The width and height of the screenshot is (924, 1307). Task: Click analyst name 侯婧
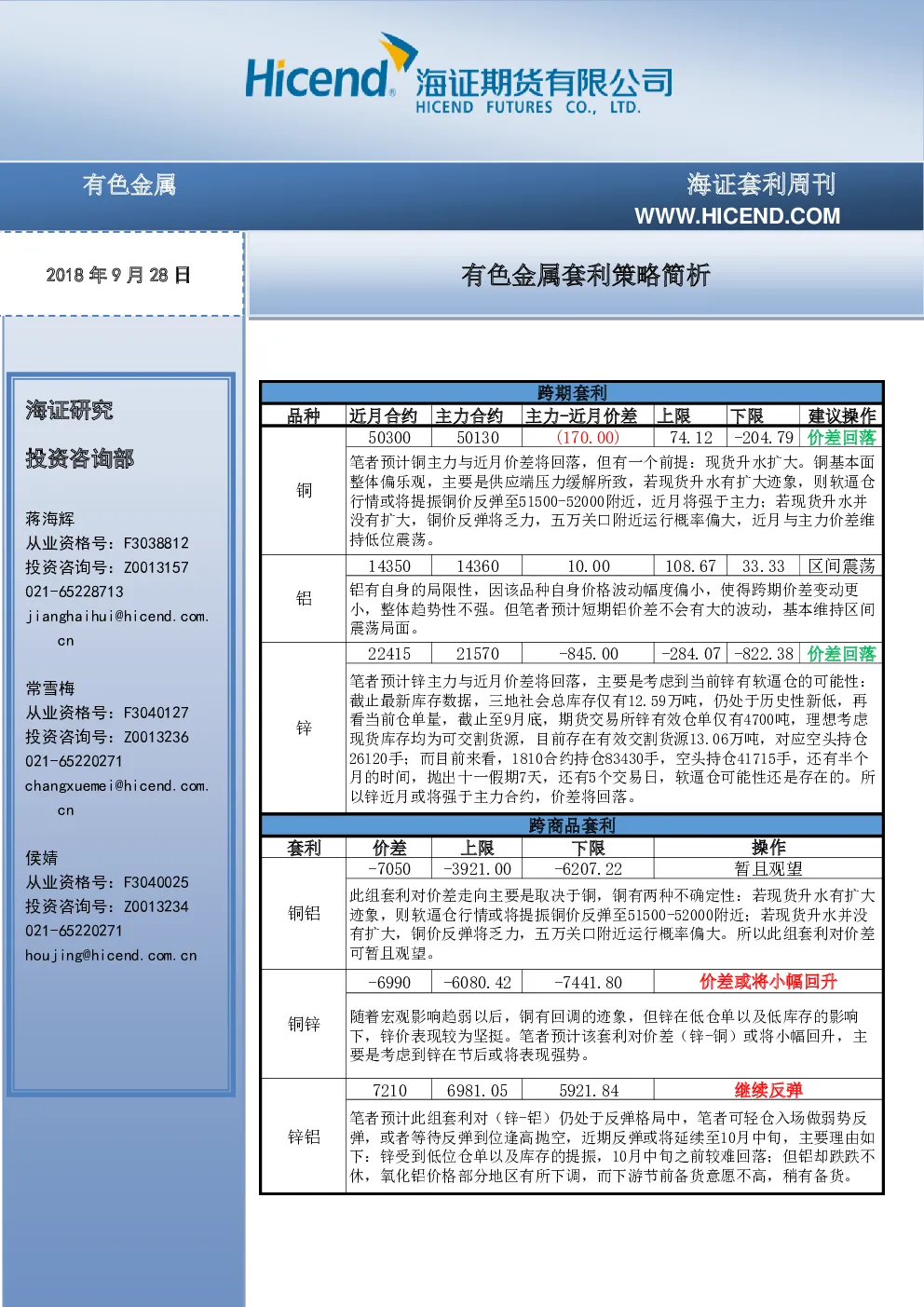[42, 858]
